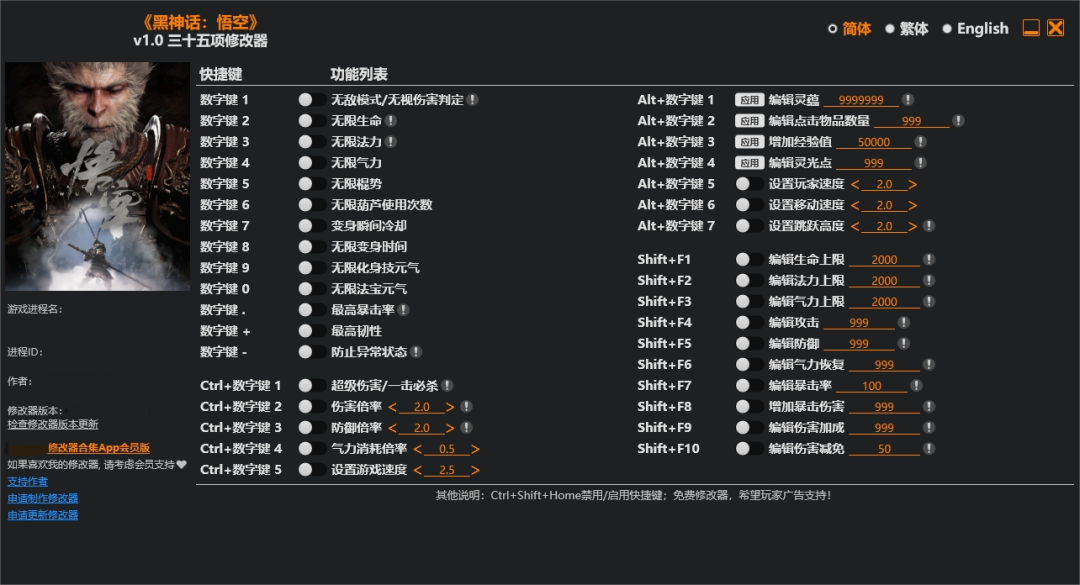Click info icon beside 编辑防御
Screen dimensions: 1080x585
tap(904, 344)
